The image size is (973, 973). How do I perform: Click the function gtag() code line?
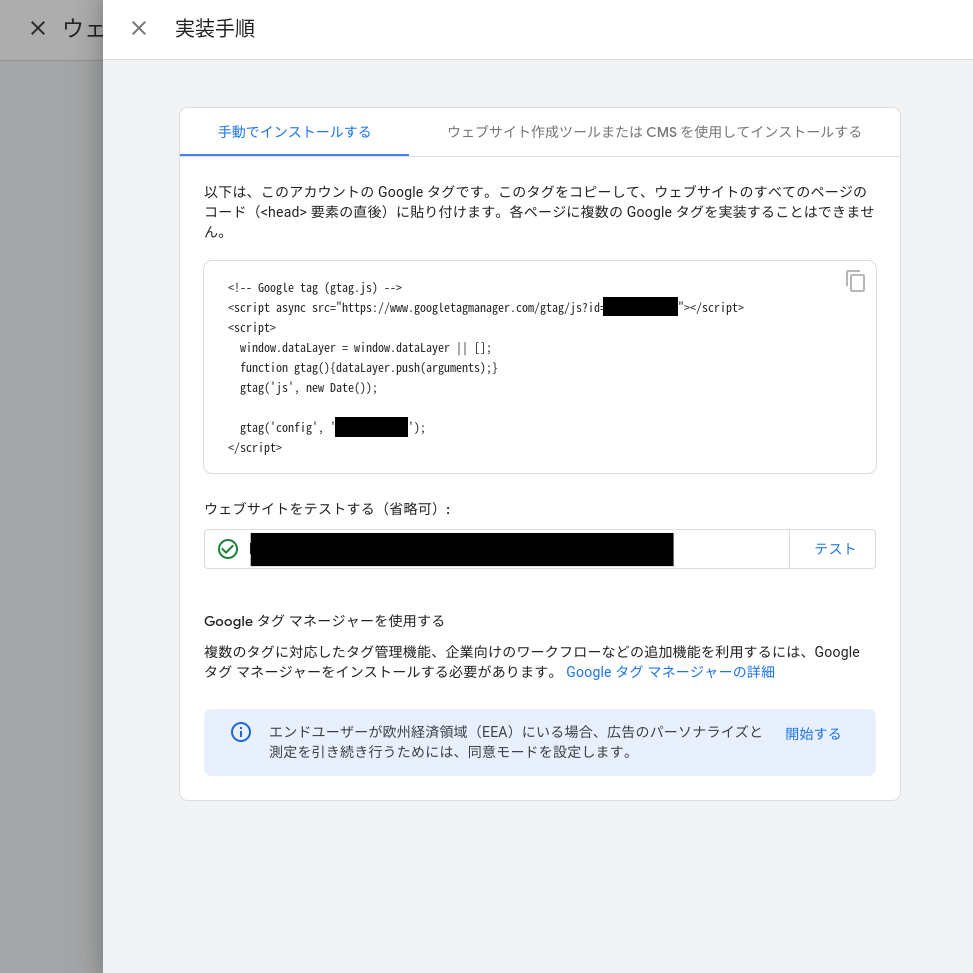pyautogui.click(x=368, y=368)
